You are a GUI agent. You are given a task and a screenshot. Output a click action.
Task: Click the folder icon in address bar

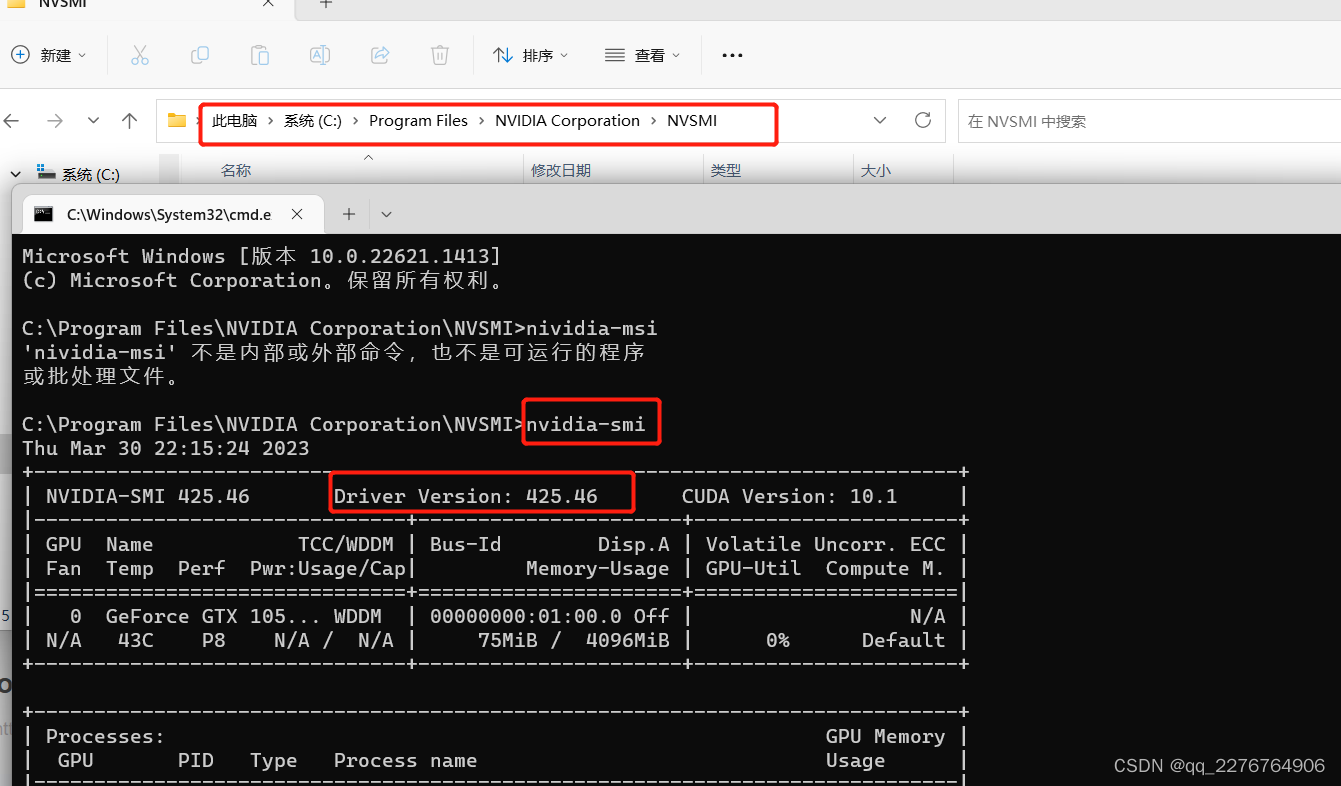pos(177,121)
